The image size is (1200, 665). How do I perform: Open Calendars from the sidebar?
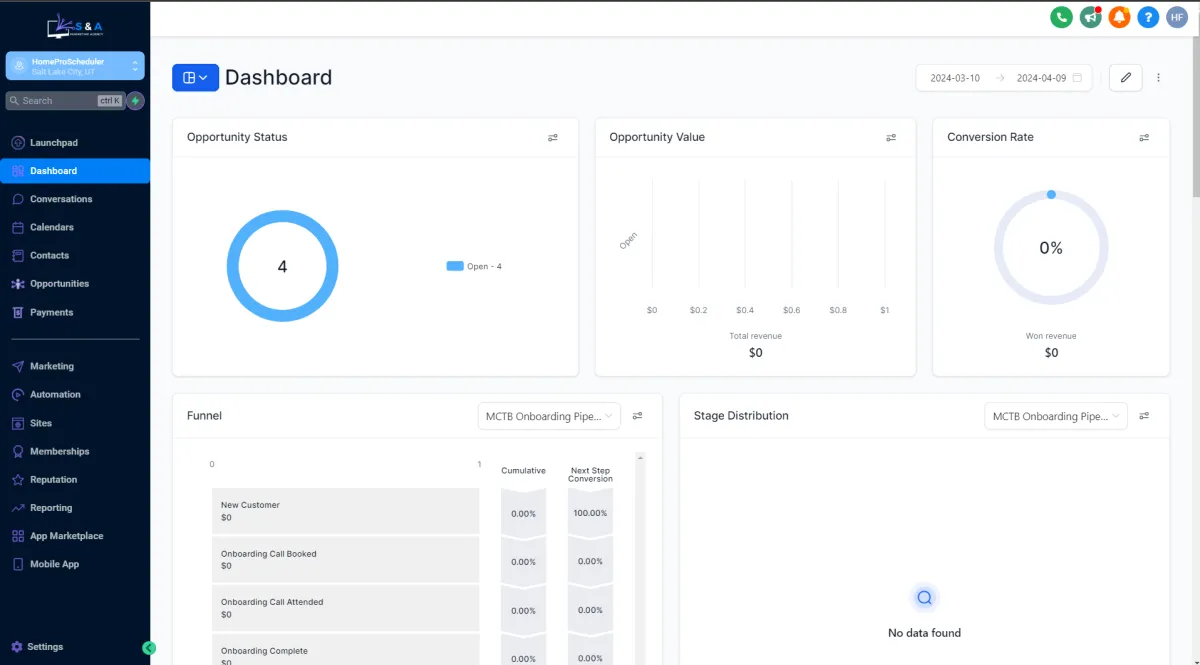coord(75,227)
